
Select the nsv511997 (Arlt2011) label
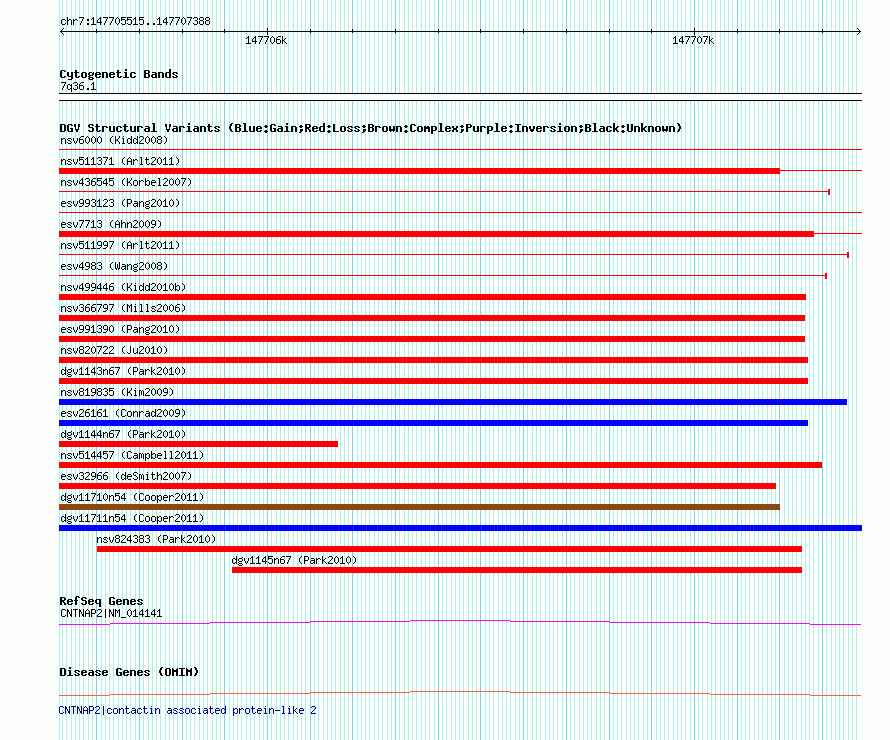[x=120, y=245]
